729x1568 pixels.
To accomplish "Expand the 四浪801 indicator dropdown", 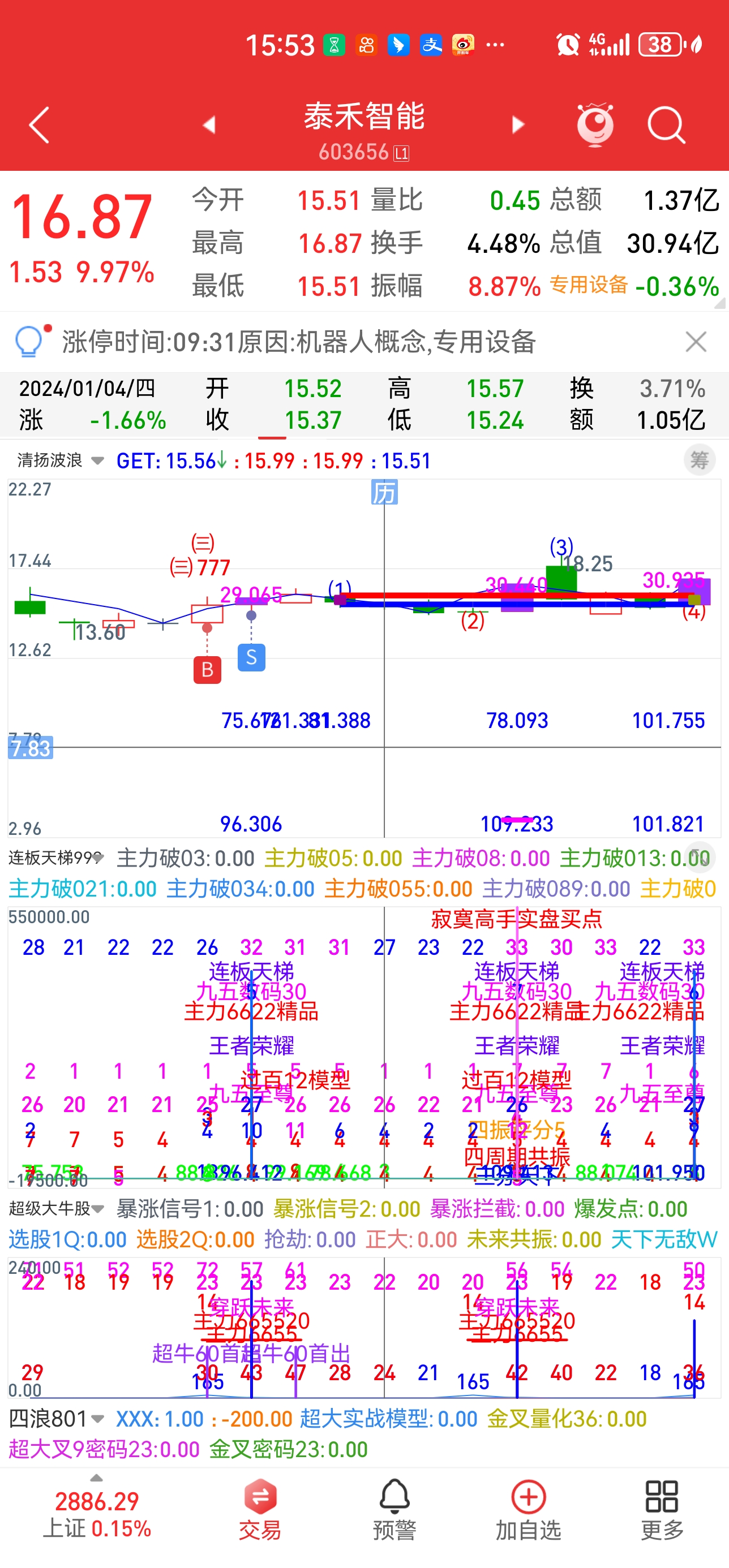I will (x=56, y=1419).
